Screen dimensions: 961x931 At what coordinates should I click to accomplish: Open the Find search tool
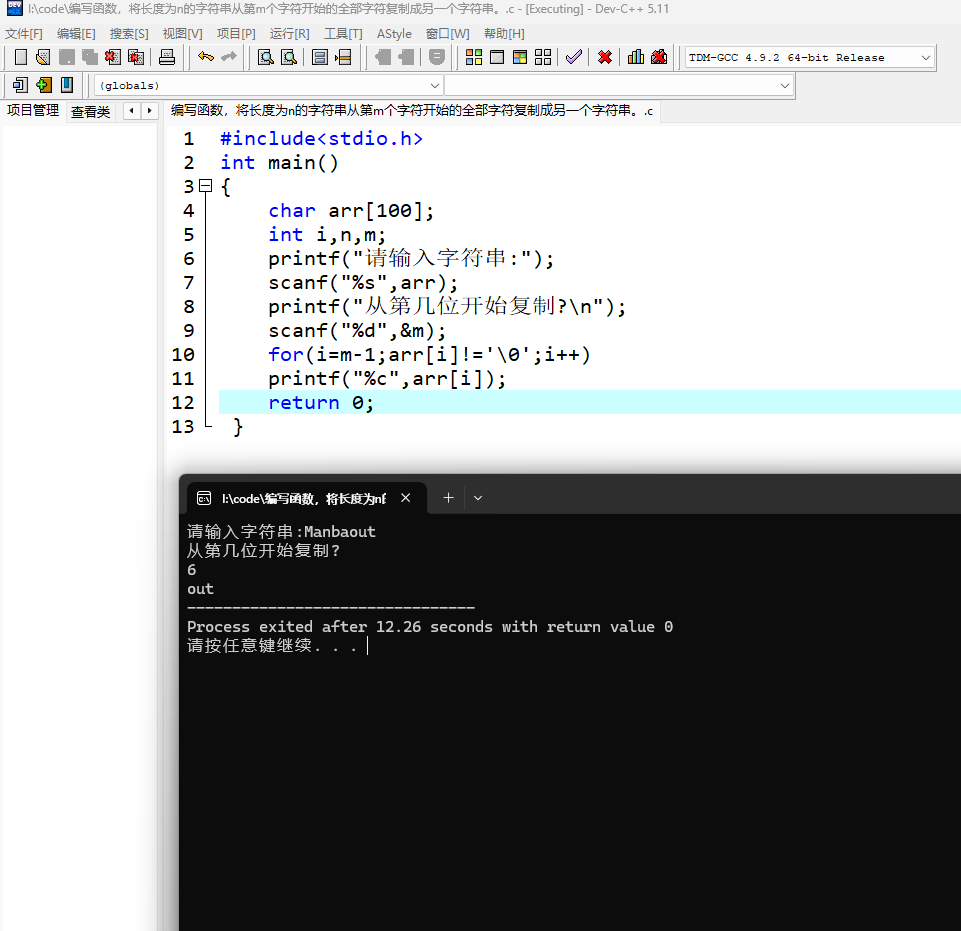pyautogui.click(x=266, y=57)
